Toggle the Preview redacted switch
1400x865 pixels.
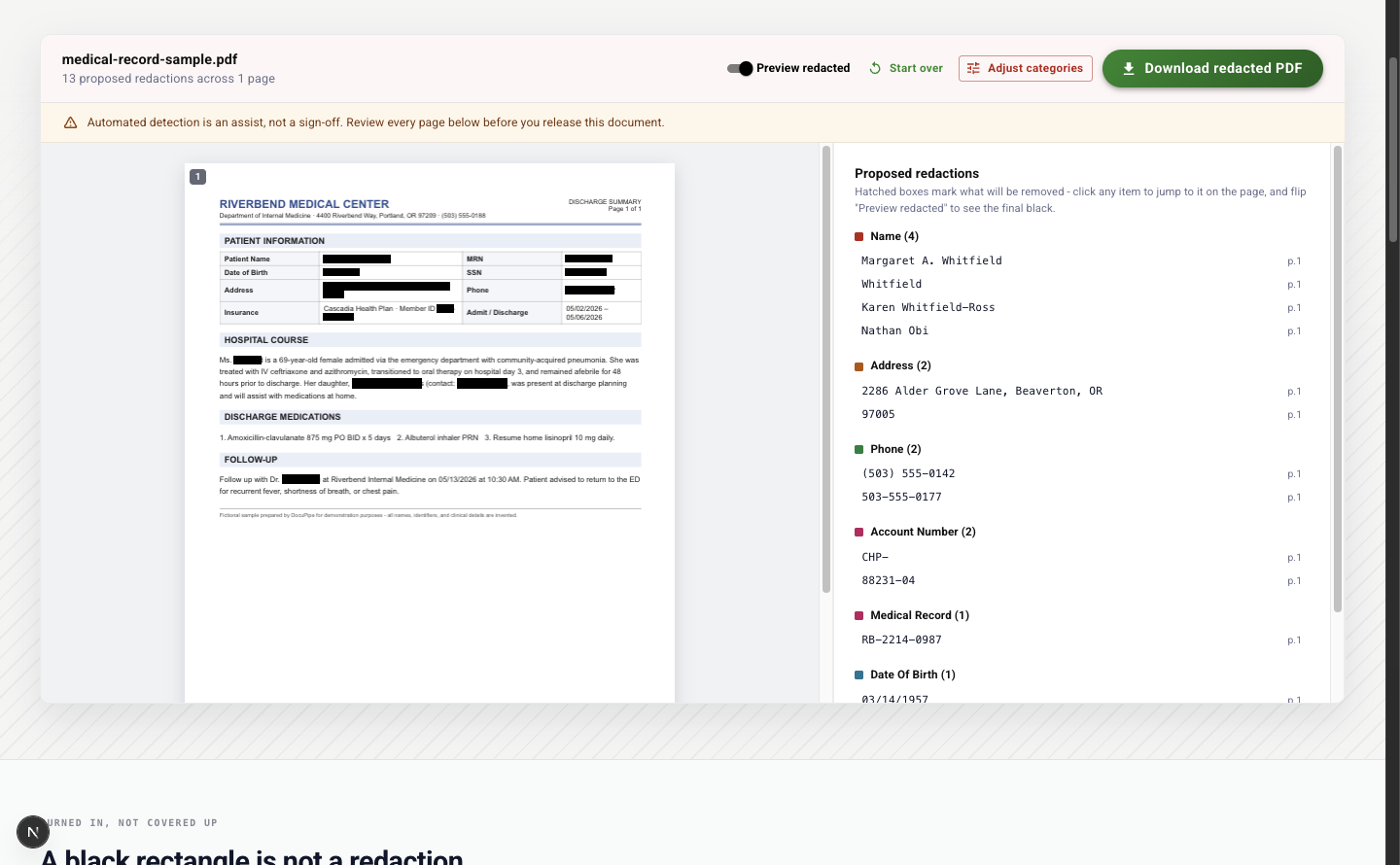point(740,68)
